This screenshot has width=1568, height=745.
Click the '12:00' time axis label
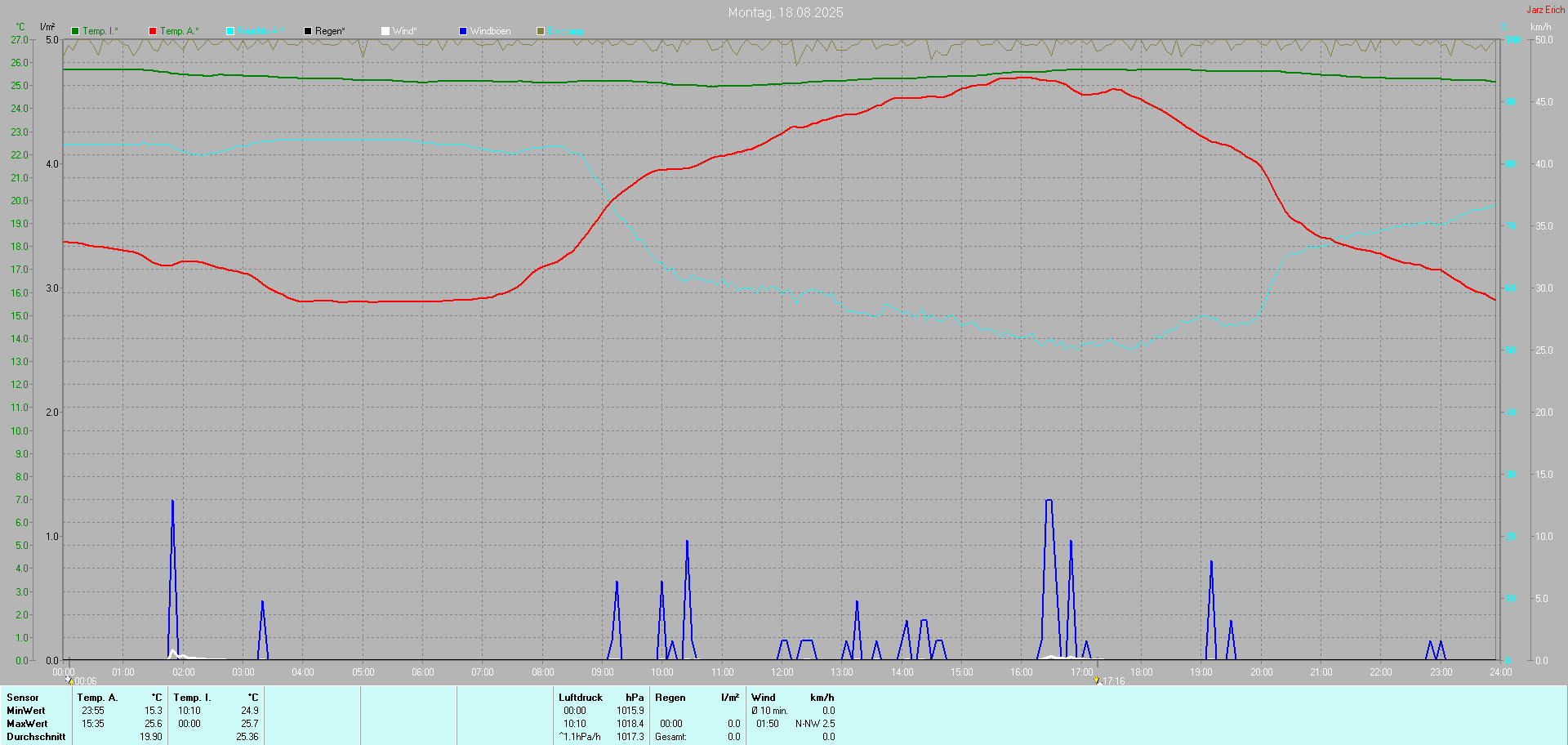[x=782, y=672]
